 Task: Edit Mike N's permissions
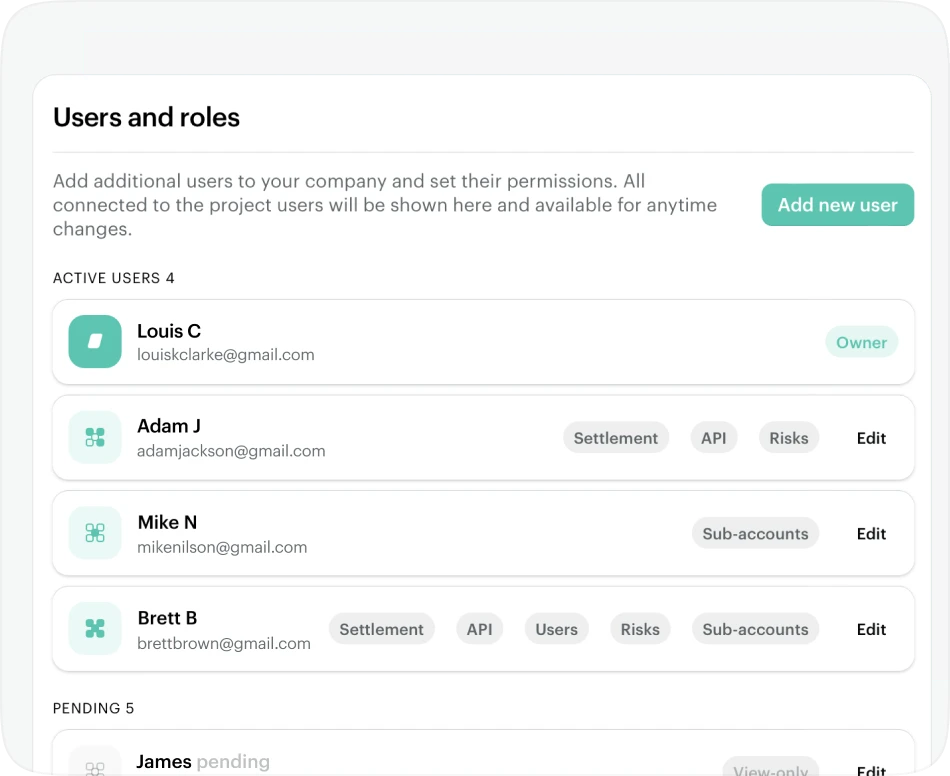[x=871, y=534]
